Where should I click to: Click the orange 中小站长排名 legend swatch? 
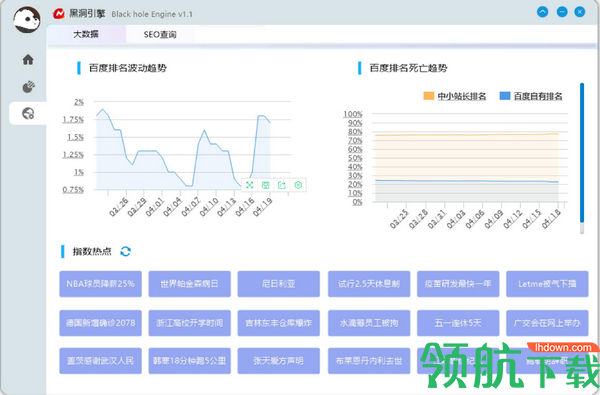coord(429,96)
